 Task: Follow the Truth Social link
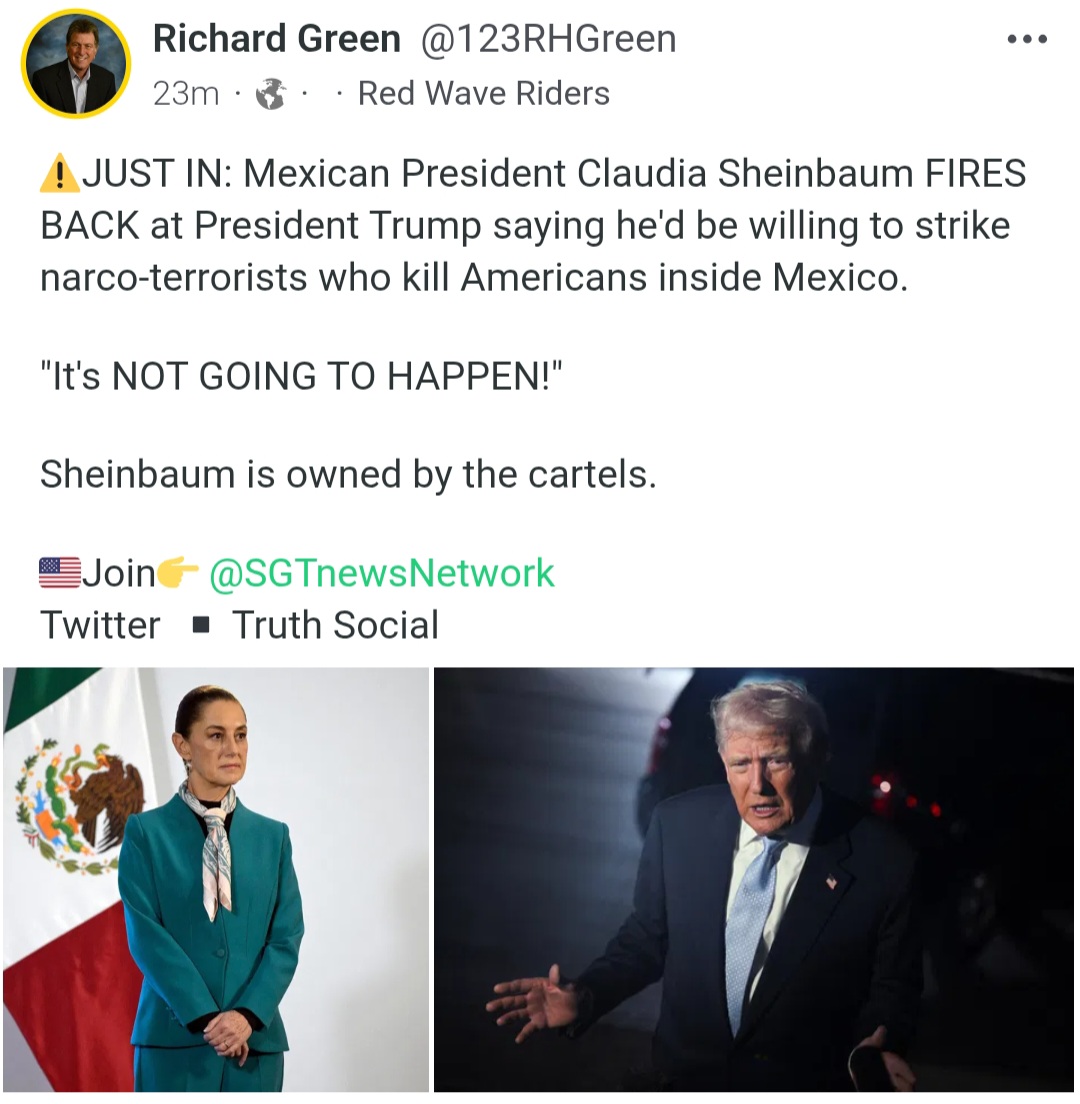point(336,625)
